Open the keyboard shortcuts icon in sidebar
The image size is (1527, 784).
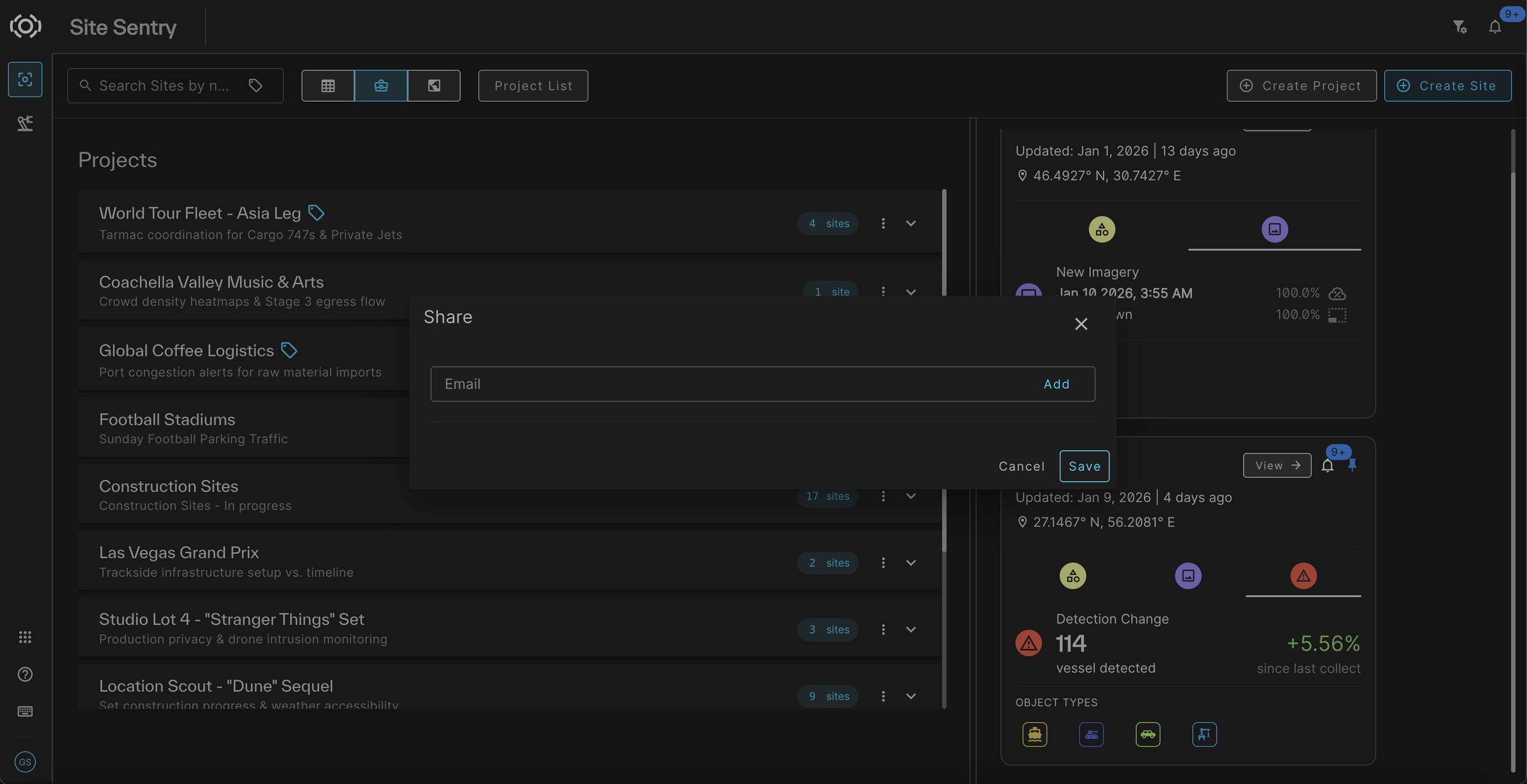pos(24,711)
